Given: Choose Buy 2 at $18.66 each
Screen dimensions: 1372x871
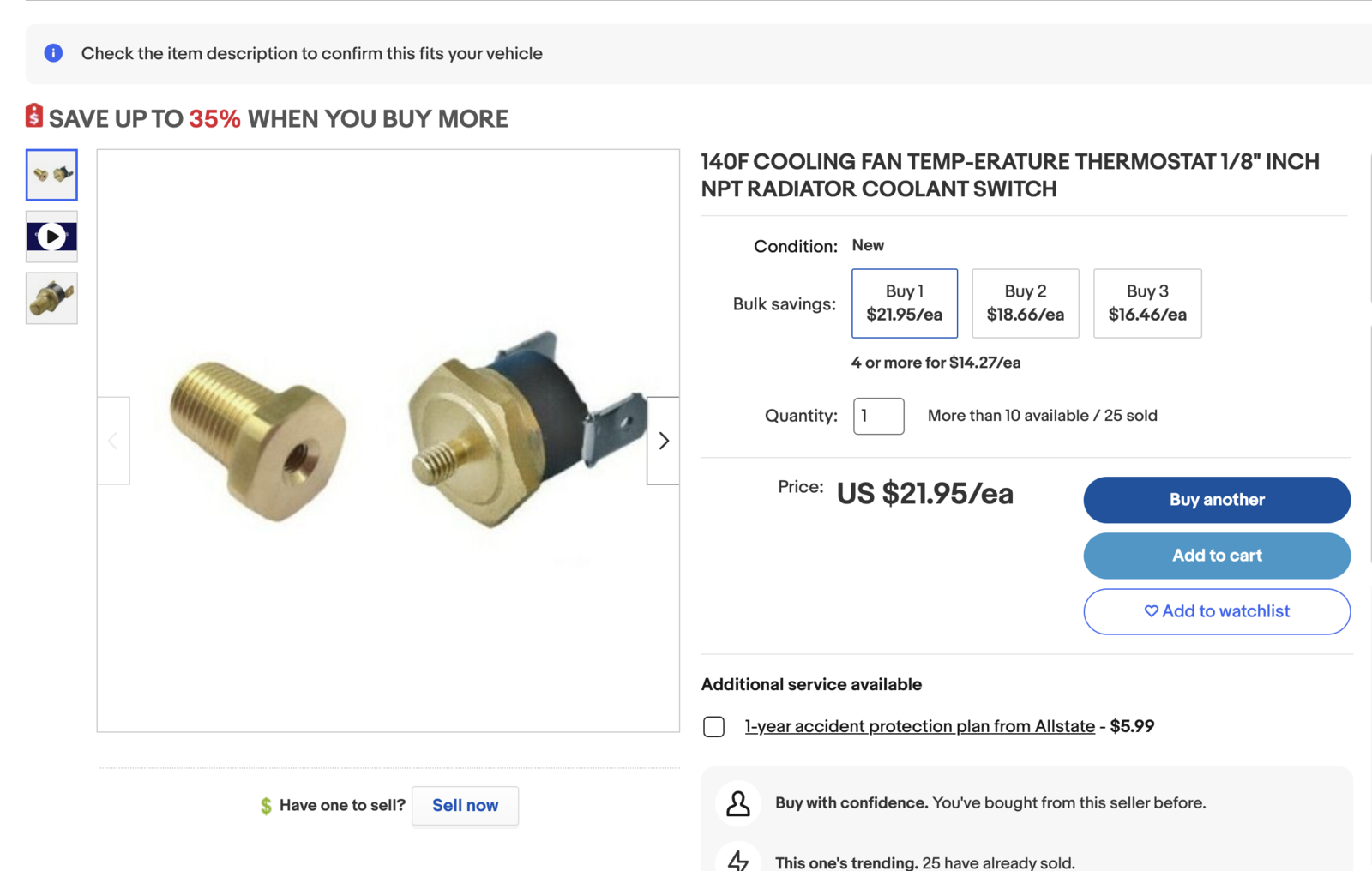Looking at the screenshot, I should tap(1025, 303).
